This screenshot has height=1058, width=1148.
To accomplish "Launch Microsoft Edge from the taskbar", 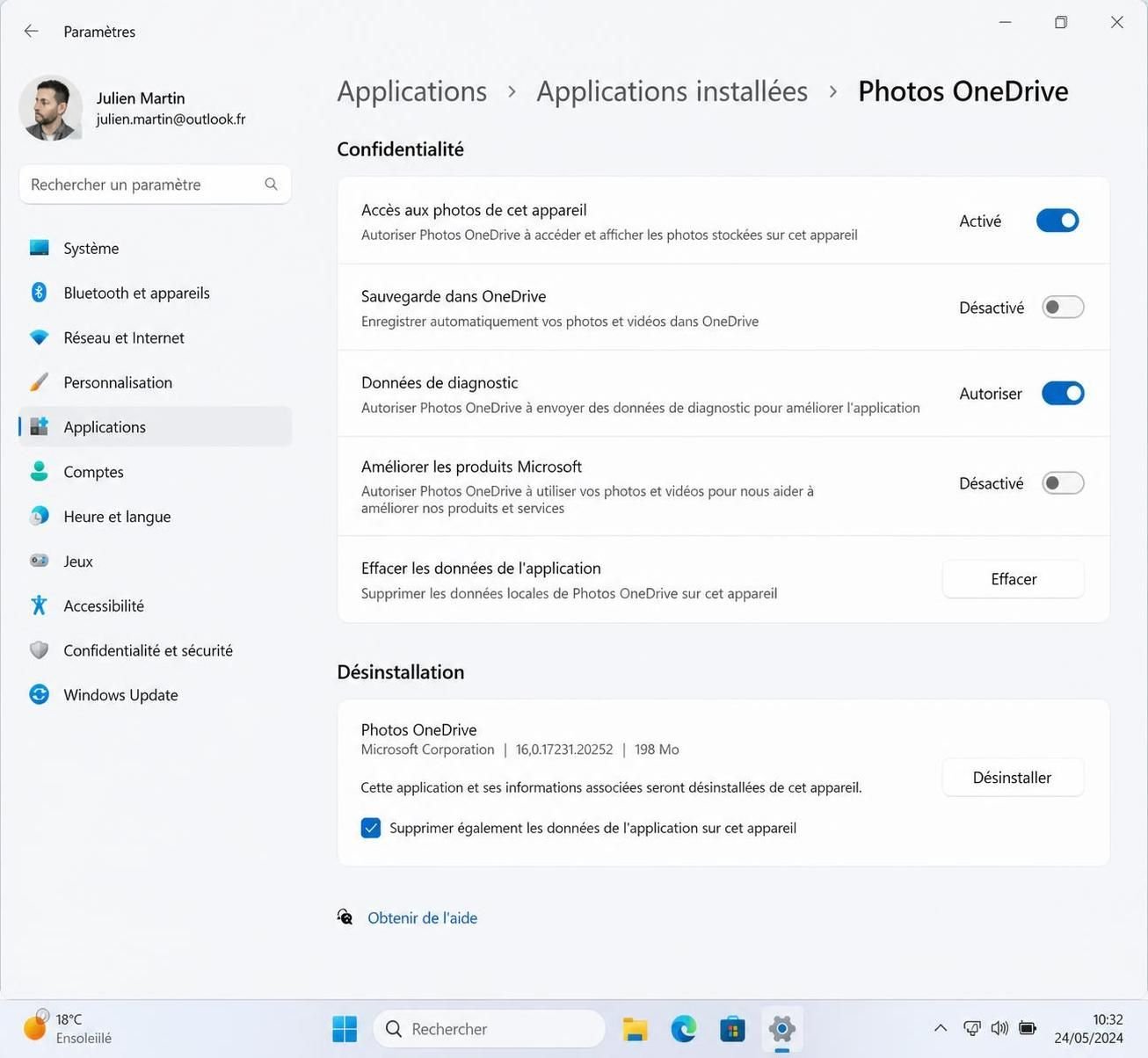I will 684,1028.
